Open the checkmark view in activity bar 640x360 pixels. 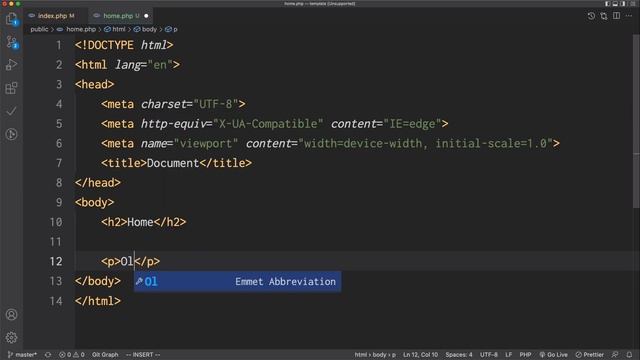[11, 111]
